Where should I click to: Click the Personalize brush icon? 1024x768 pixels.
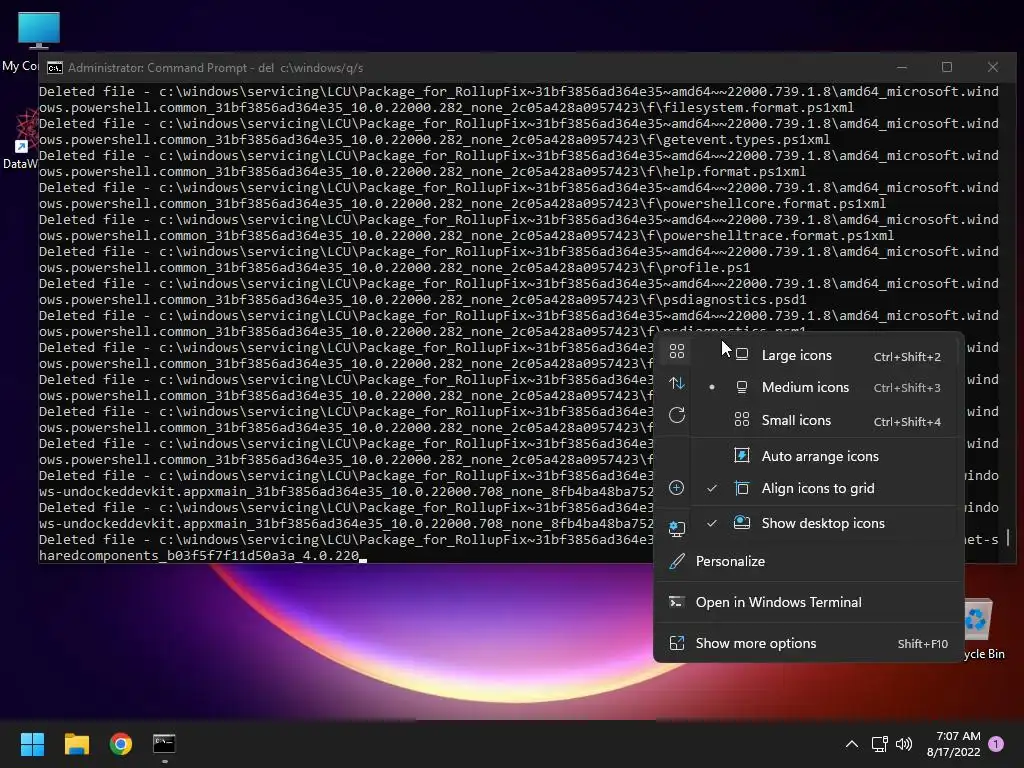click(x=677, y=562)
